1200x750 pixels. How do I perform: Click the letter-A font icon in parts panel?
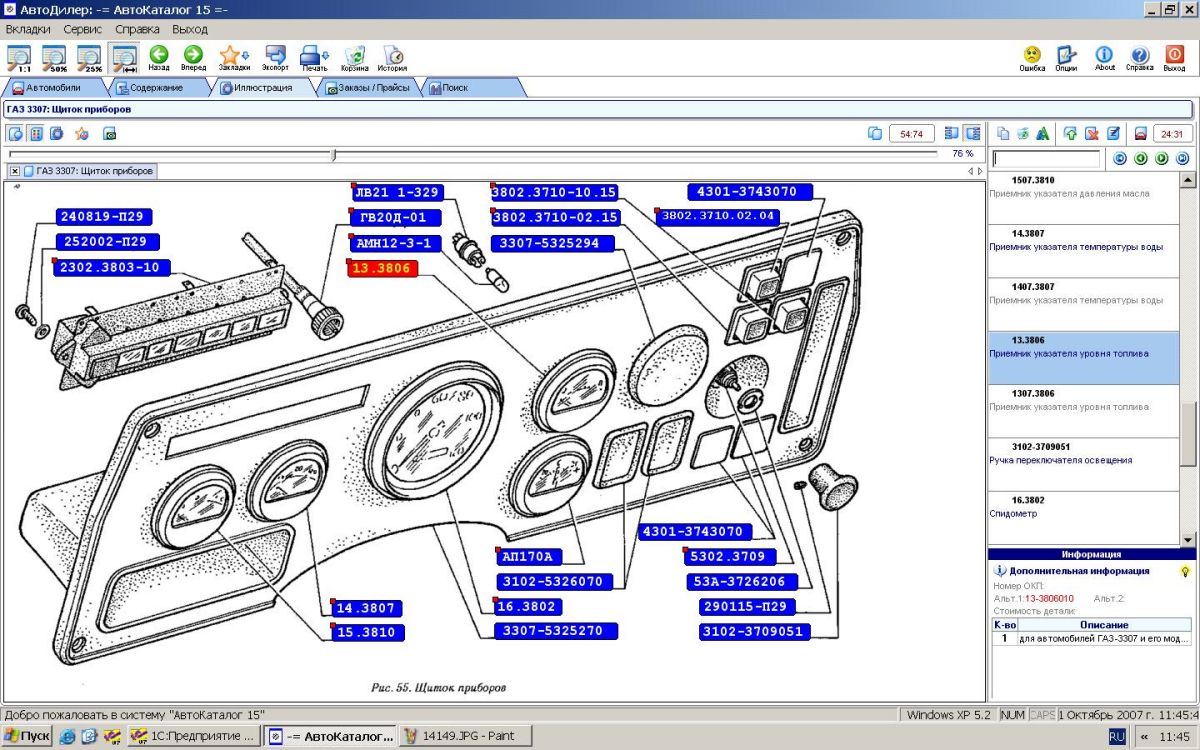(x=1043, y=133)
